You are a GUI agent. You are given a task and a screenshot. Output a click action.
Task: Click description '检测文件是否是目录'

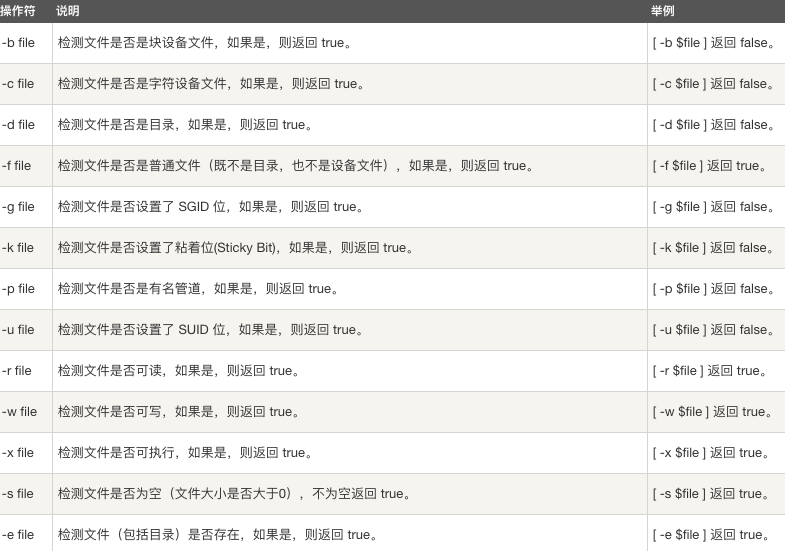pyautogui.click(x=186, y=125)
